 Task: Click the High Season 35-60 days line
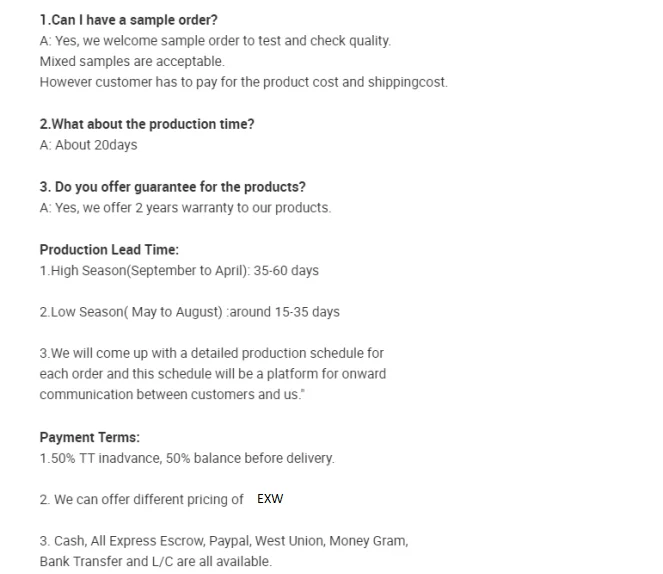pos(179,270)
